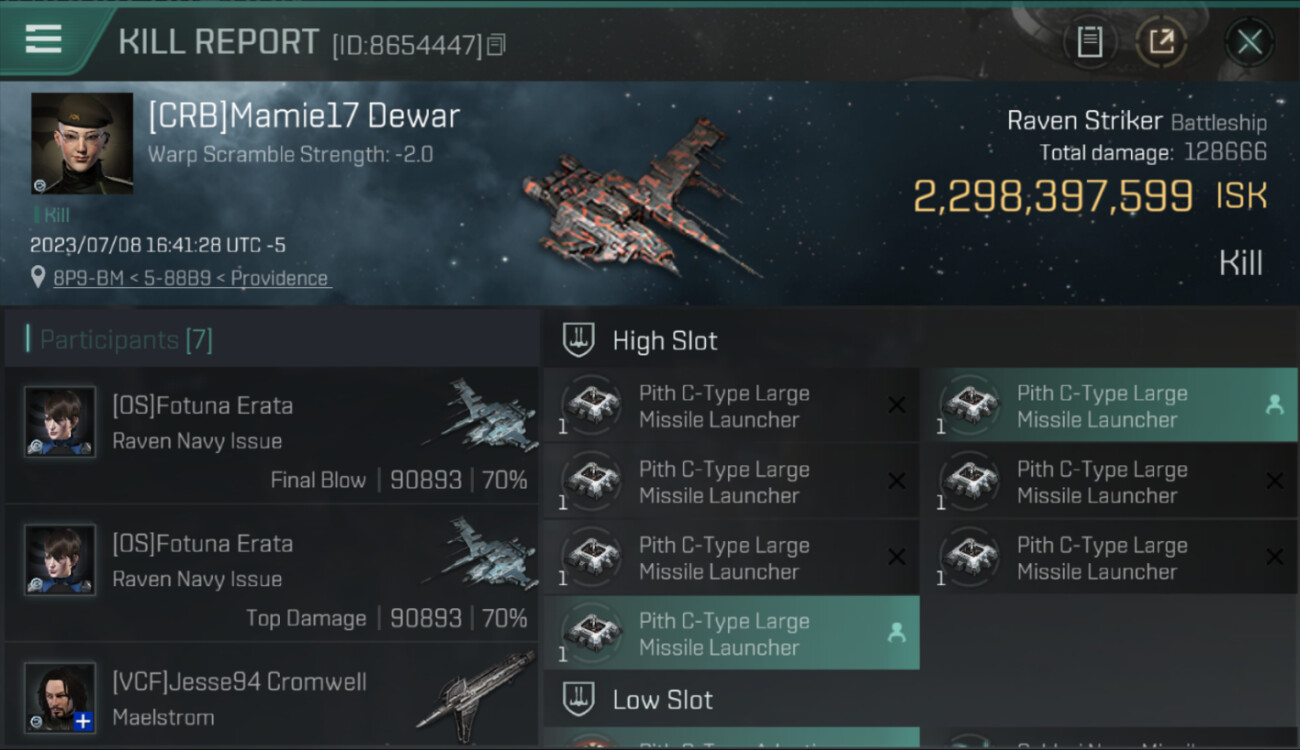
Task: Click first Pith C-Type launcher icon
Action: coord(591,405)
